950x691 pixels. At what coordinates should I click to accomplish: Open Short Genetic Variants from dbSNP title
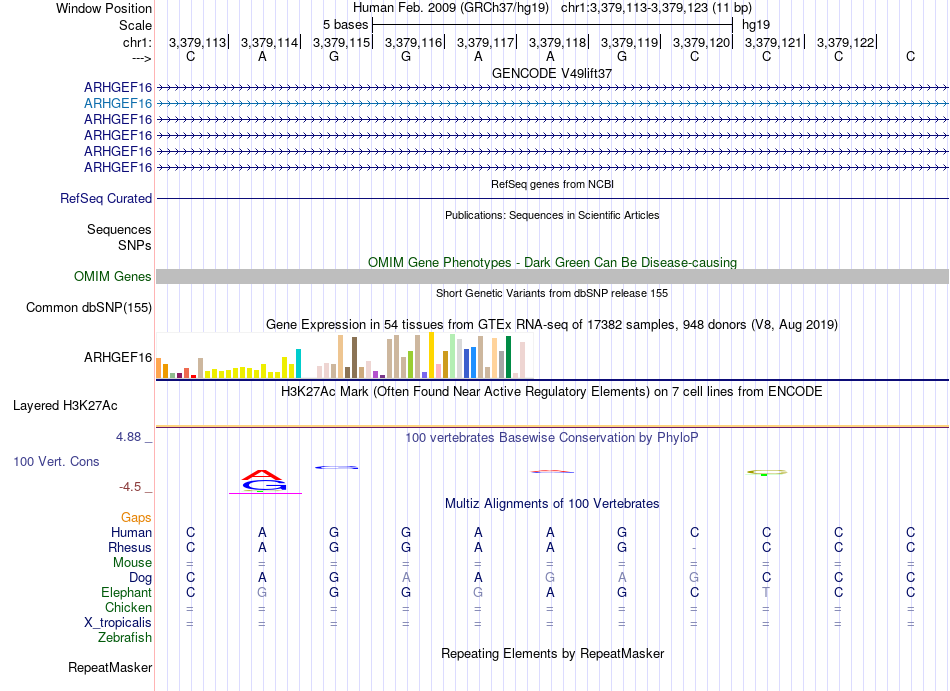click(x=552, y=293)
